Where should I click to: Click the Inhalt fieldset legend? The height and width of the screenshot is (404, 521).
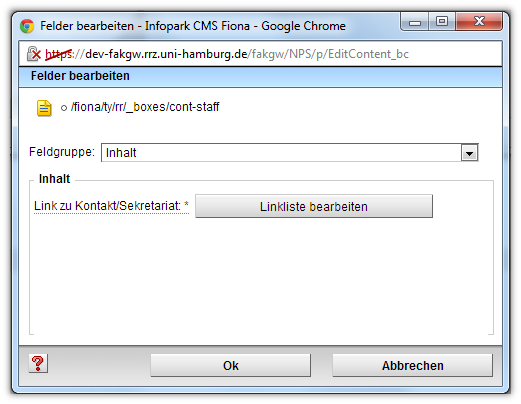pos(54,179)
